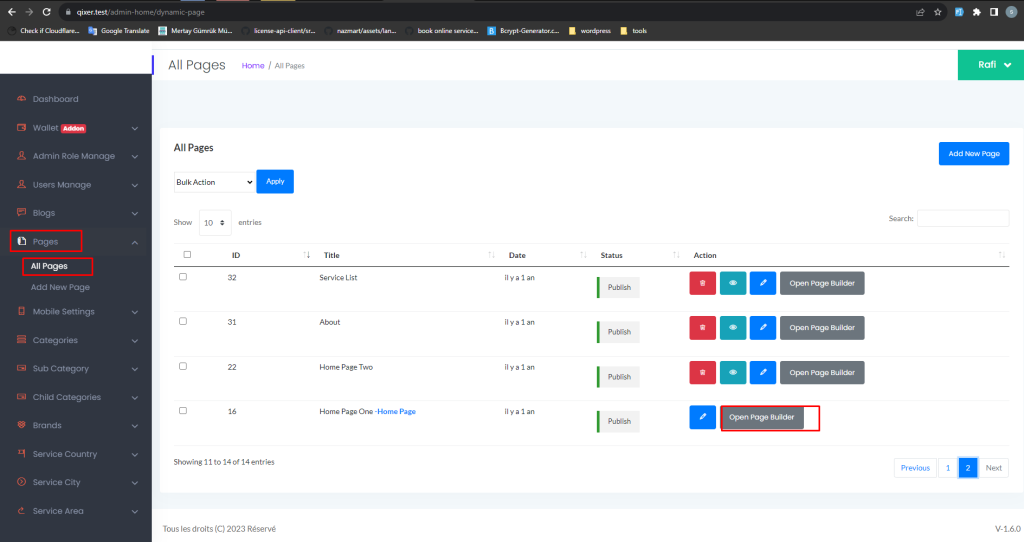
Task: Edit Home Page Two with pencil icon
Action: point(763,372)
